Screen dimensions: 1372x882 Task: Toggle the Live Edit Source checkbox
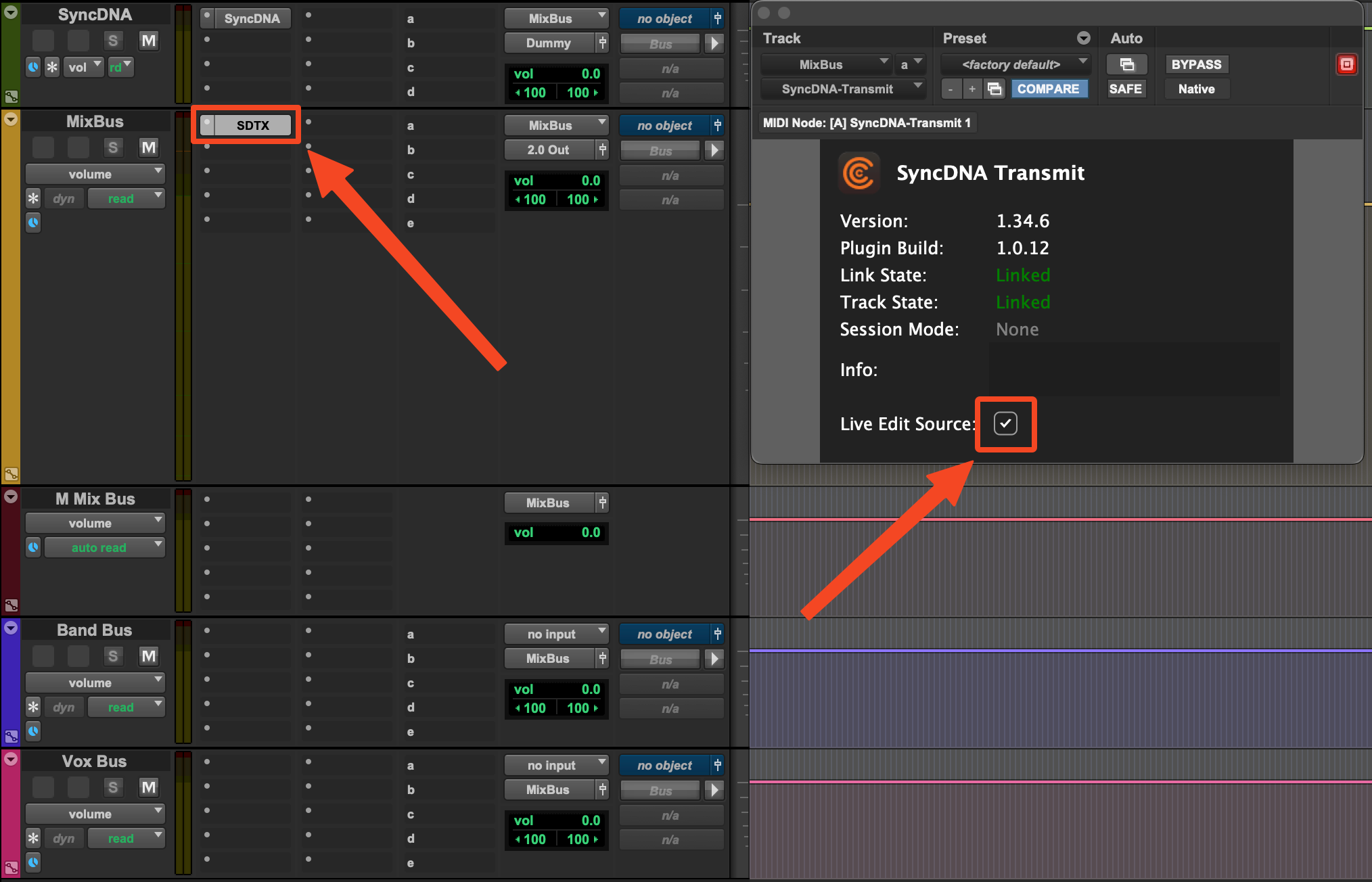[1005, 423]
